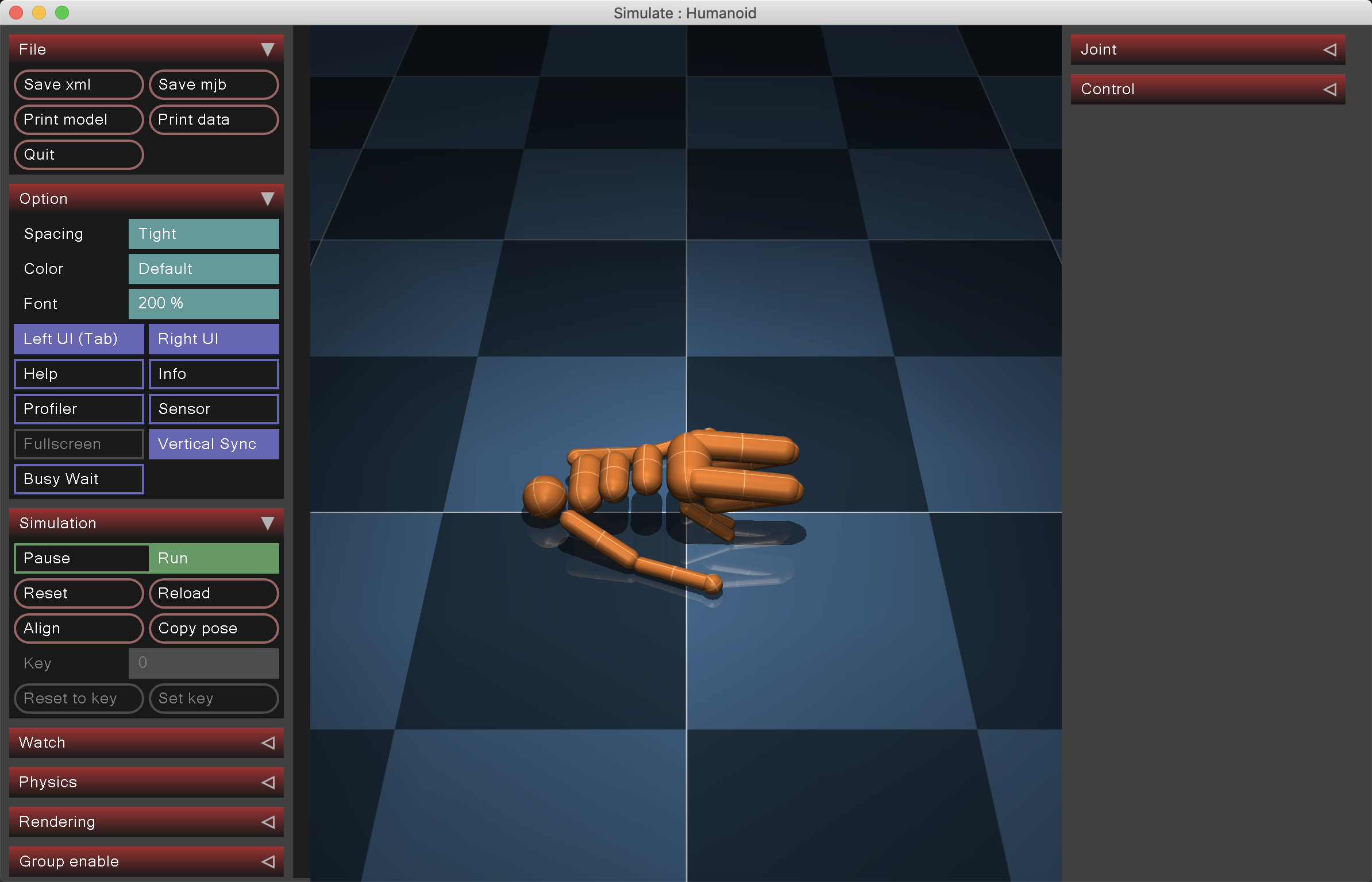Image resolution: width=1372 pixels, height=882 pixels.
Task: Toggle Busy Wait mode
Action: [78, 479]
